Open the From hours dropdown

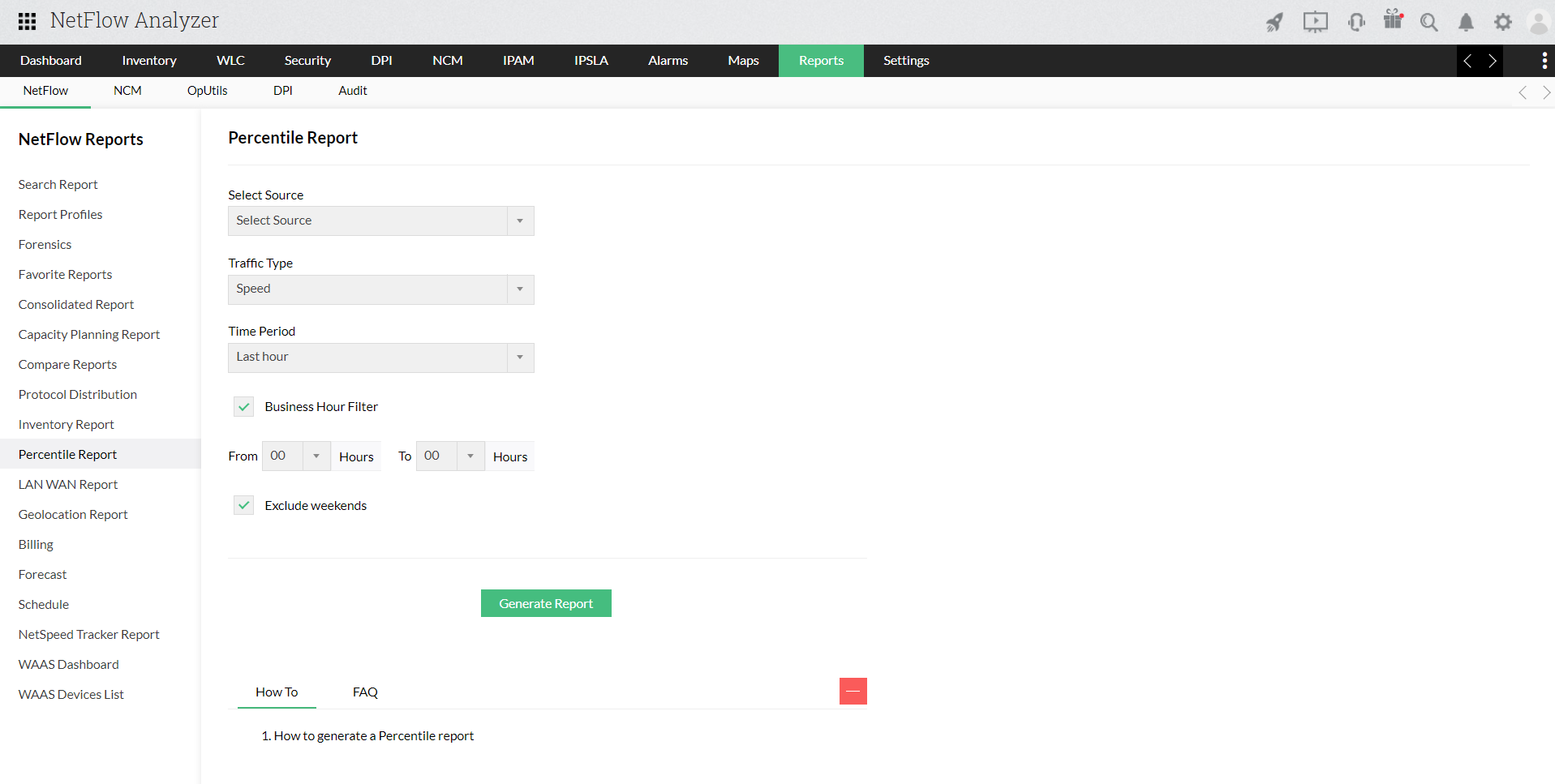pyautogui.click(x=296, y=456)
